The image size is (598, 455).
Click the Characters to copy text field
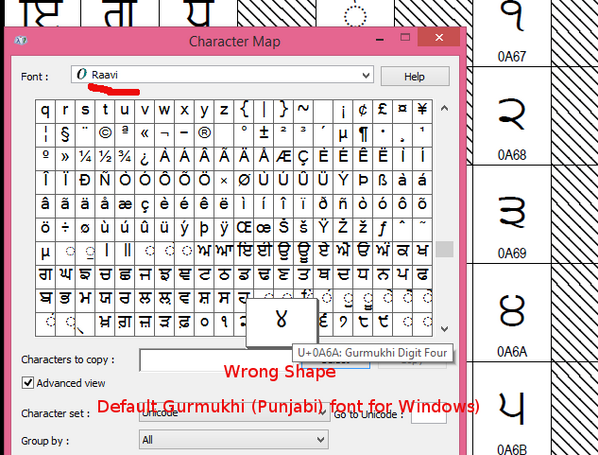[215, 360]
